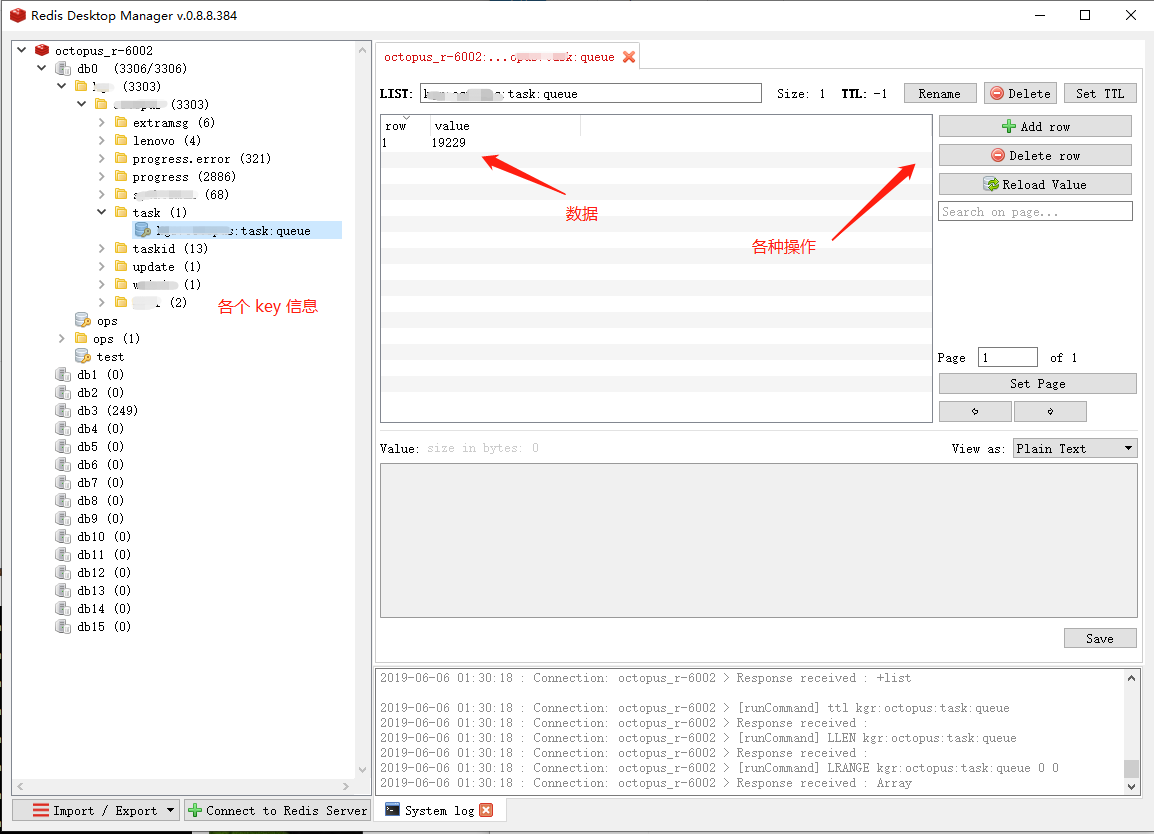This screenshot has height=834, width=1154.
Task: Click Connect to Redis Server button
Action: [x=277, y=810]
